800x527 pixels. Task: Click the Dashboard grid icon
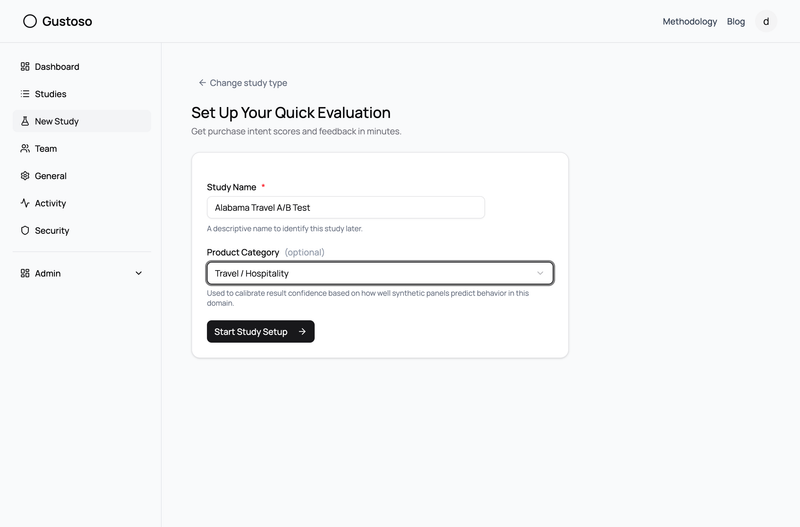coord(25,67)
